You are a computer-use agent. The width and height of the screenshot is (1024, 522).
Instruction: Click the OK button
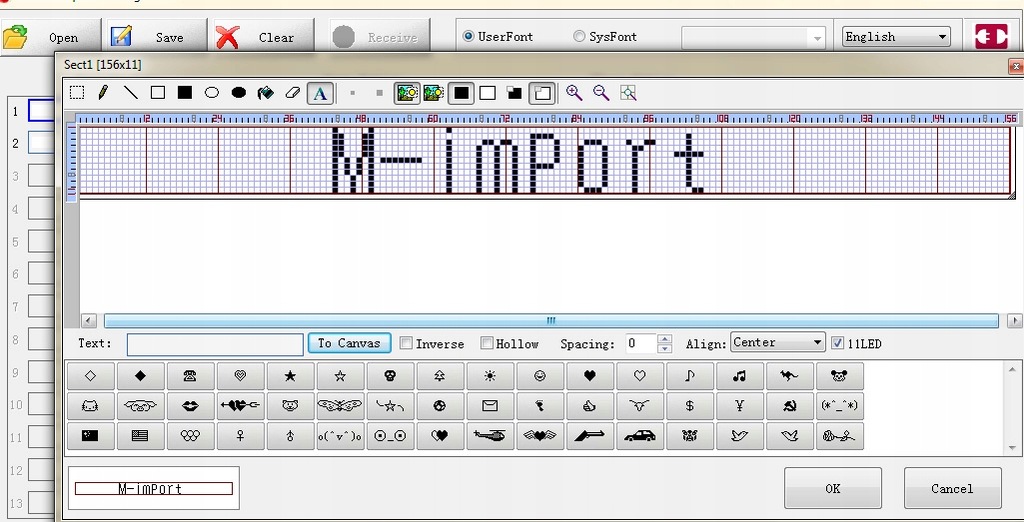point(833,488)
